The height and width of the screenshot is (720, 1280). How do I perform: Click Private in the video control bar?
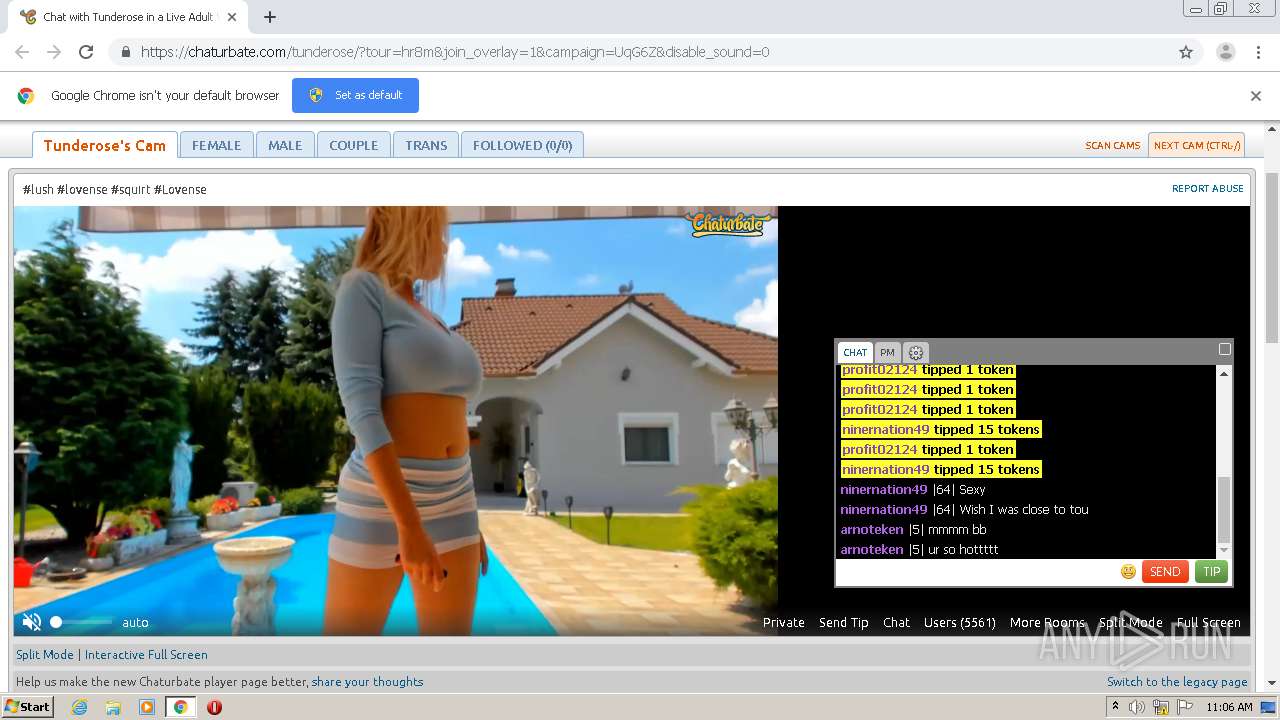[784, 622]
